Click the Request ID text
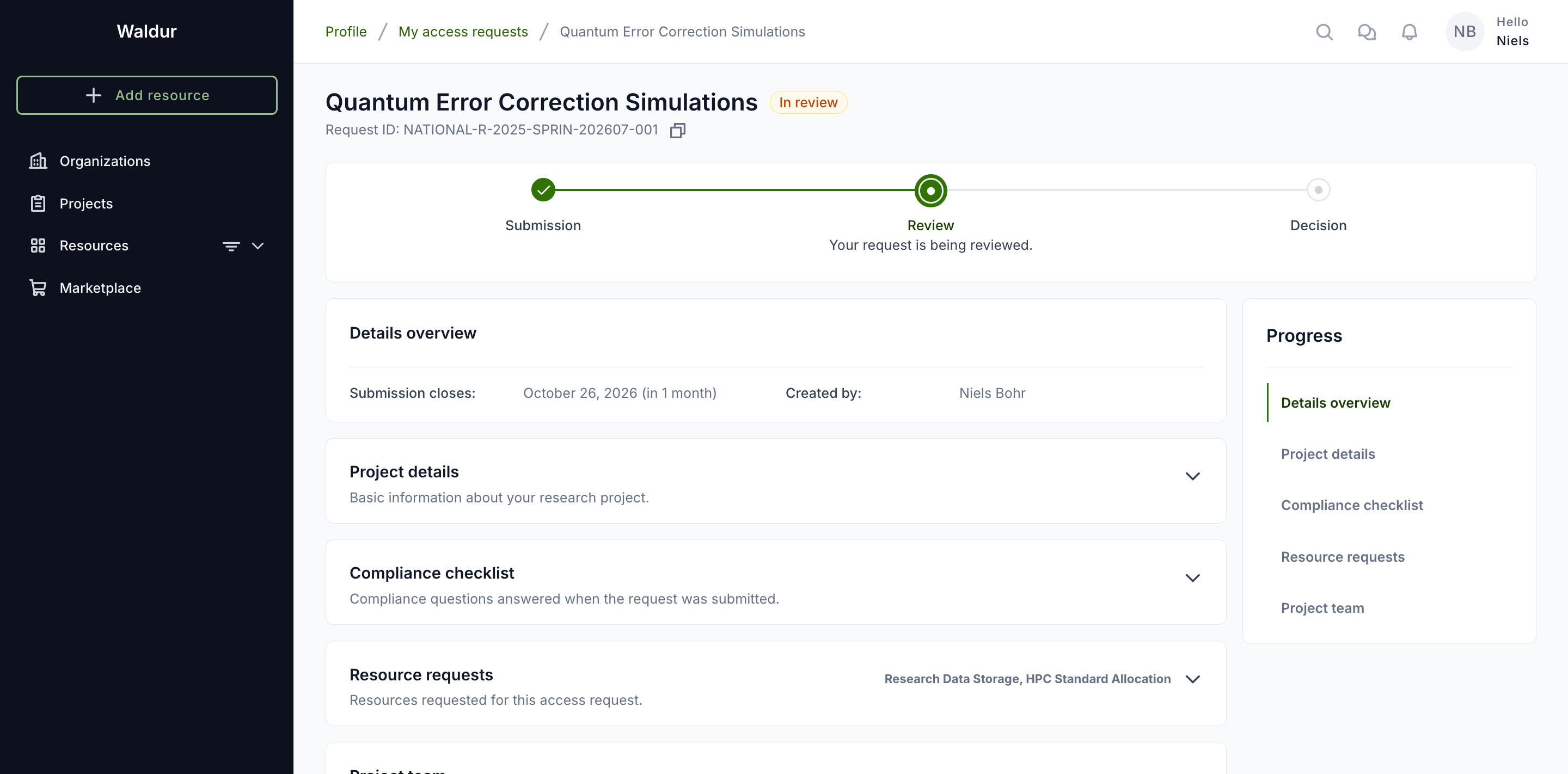 point(491,130)
